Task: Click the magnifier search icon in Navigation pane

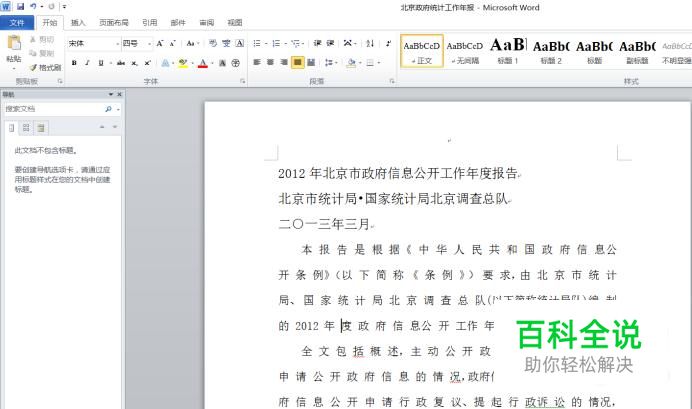Action: (x=109, y=109)
